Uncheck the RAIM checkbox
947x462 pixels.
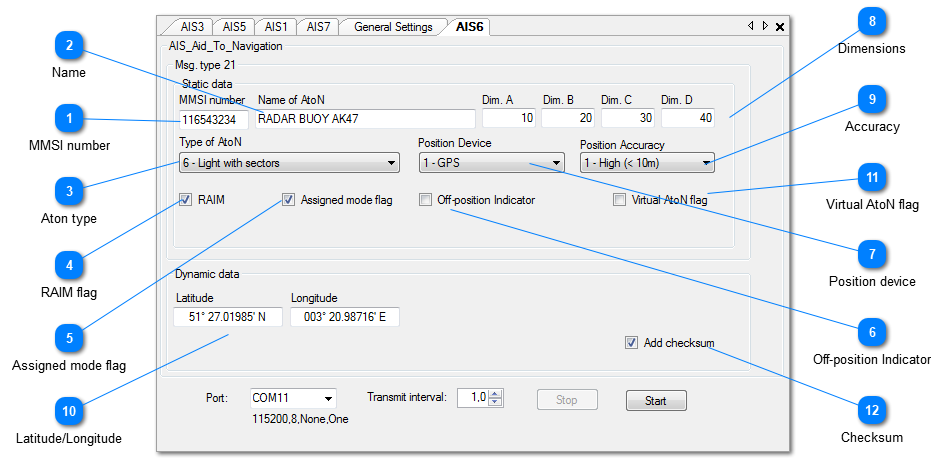tap(185, 200)
